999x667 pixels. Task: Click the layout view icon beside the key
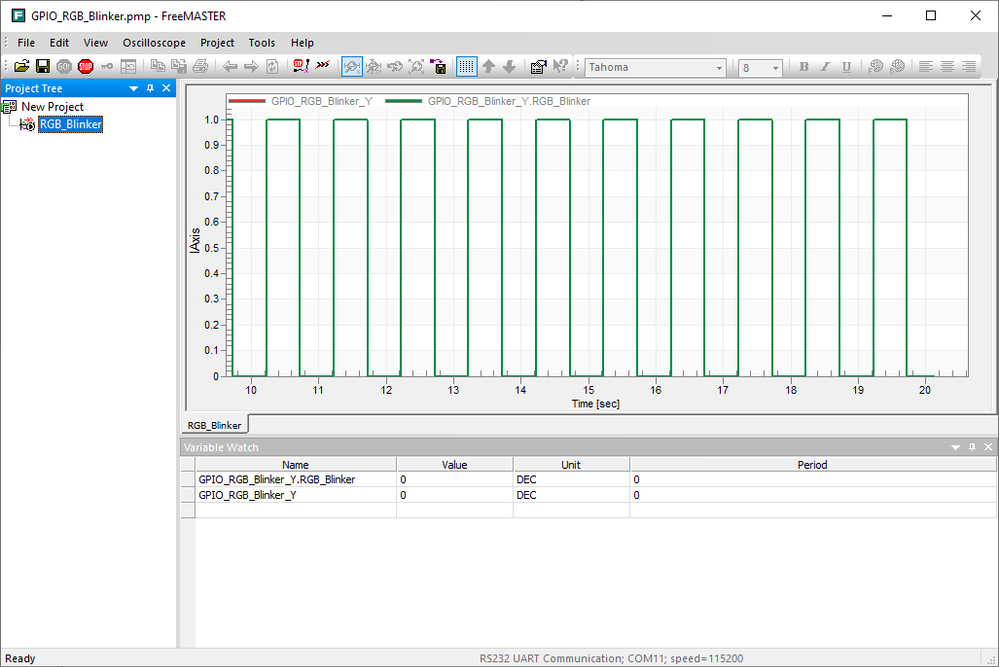(x=128, y=66)
